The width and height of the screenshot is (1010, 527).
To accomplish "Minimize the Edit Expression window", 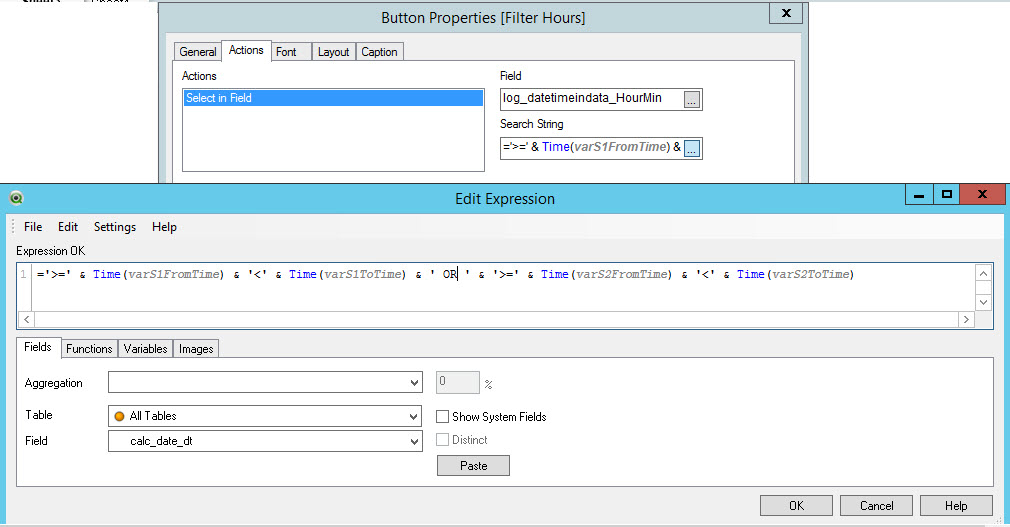I will (916, 196).
